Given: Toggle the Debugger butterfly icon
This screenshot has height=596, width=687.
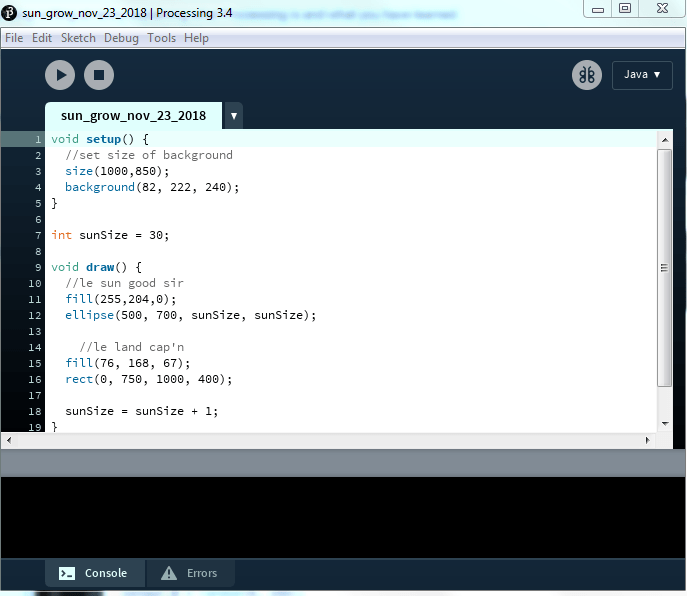Looking at the screenshot, I should pyautogui.click(x=587, y=75).
